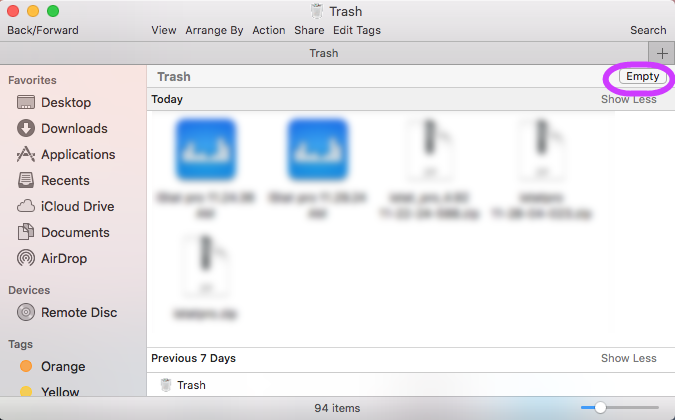The height and width of the screenshot is (420, 675).
Task: Adjust the icon size slider
Action: [x=600, y=407]
